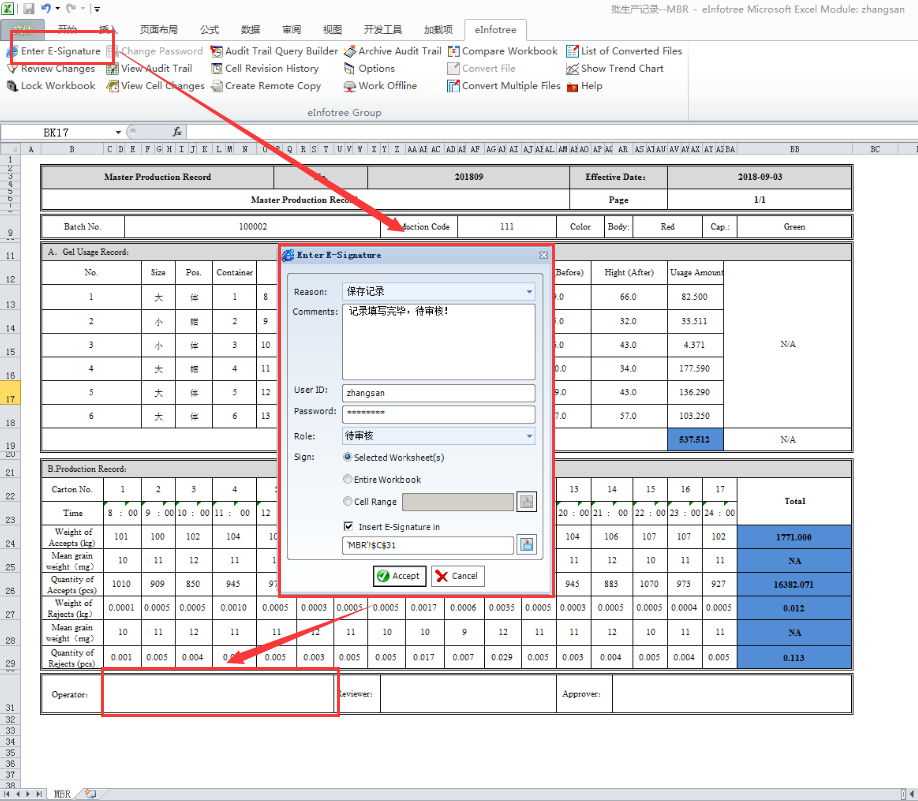Expand the Role dropdown
This screenshot has height=801, width=918.
pos(529,436)
